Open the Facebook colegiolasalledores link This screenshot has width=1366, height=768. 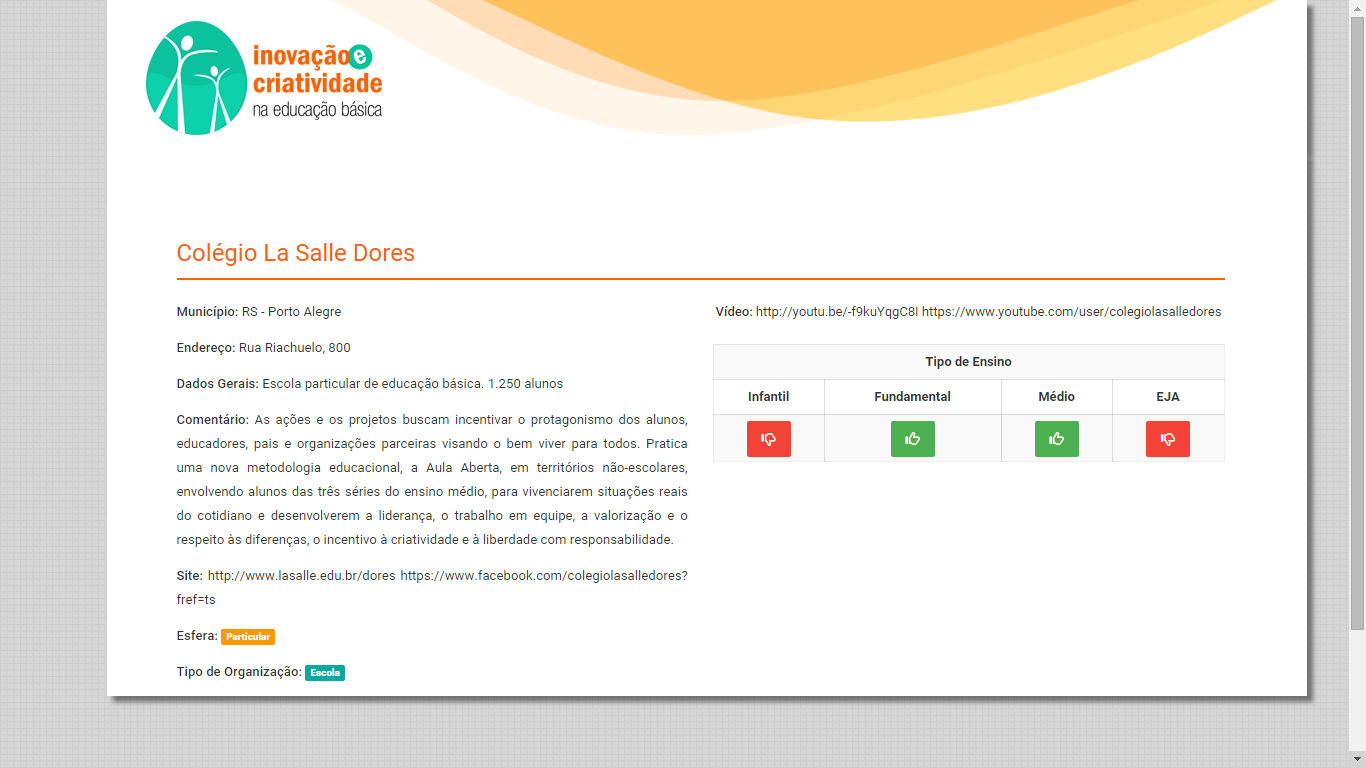tap(543, 576)
